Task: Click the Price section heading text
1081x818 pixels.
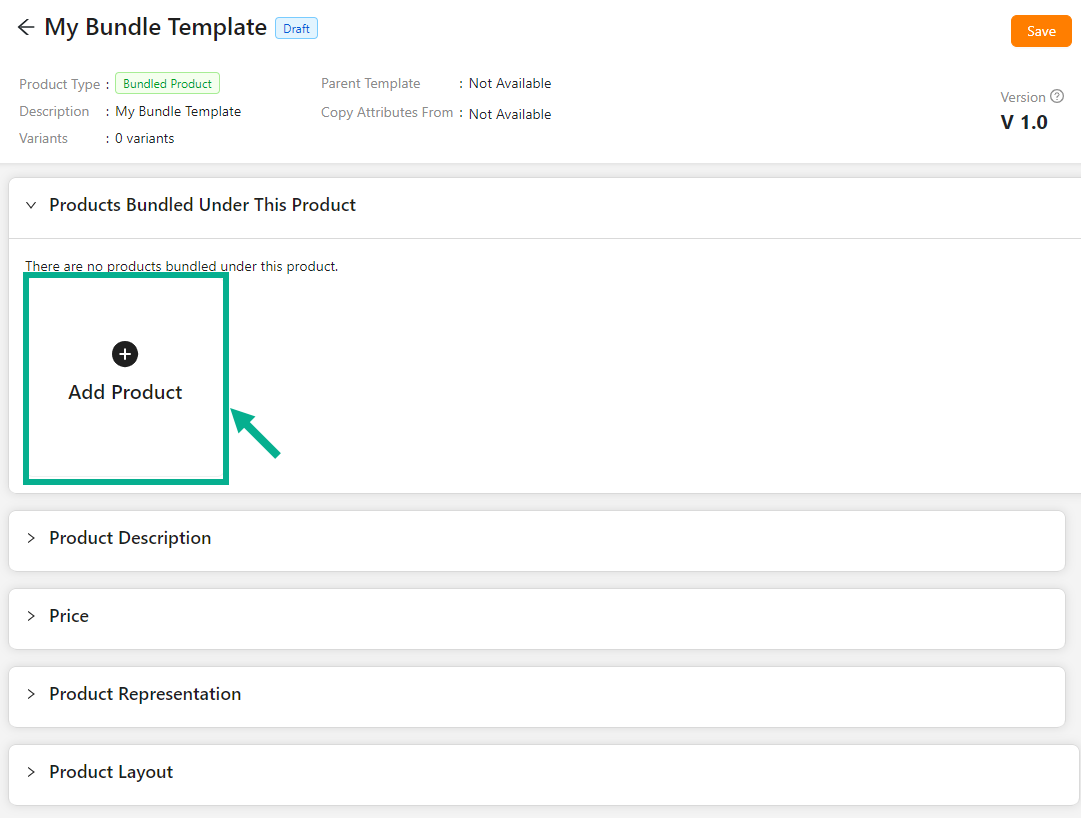Action: (x=69, y=616)
